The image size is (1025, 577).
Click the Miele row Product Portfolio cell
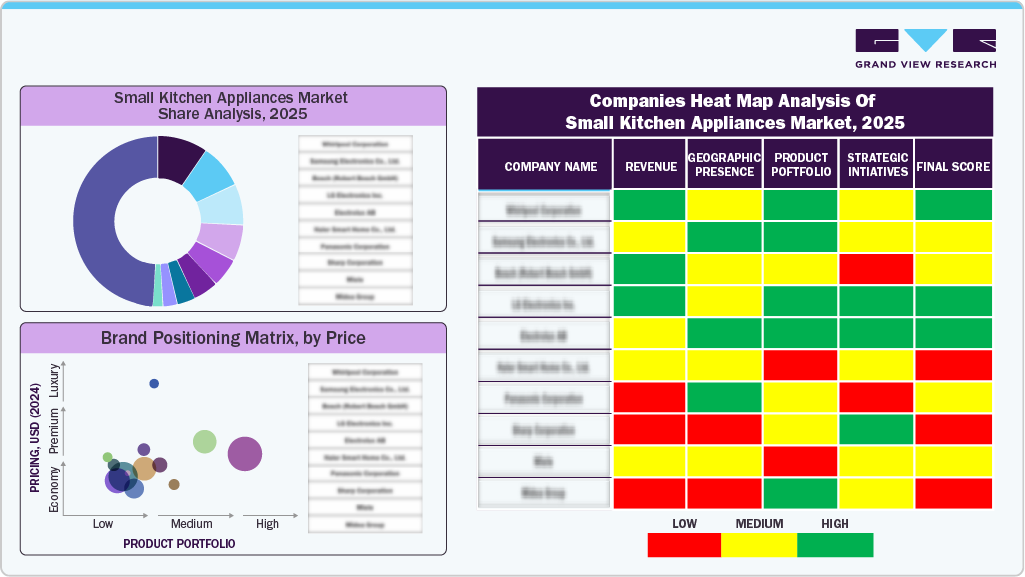click(800, 461)
